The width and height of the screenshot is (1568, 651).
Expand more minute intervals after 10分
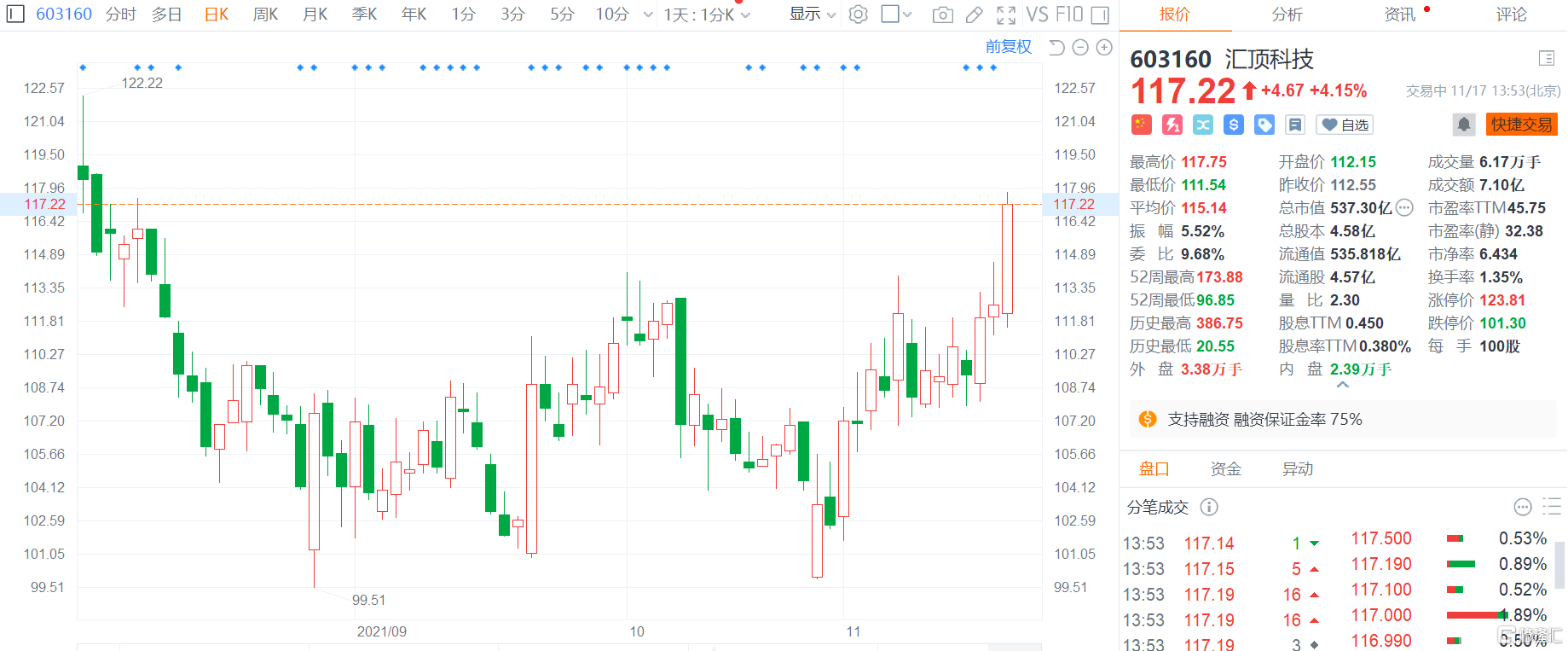pyautogui.click(x=648, y=15)
